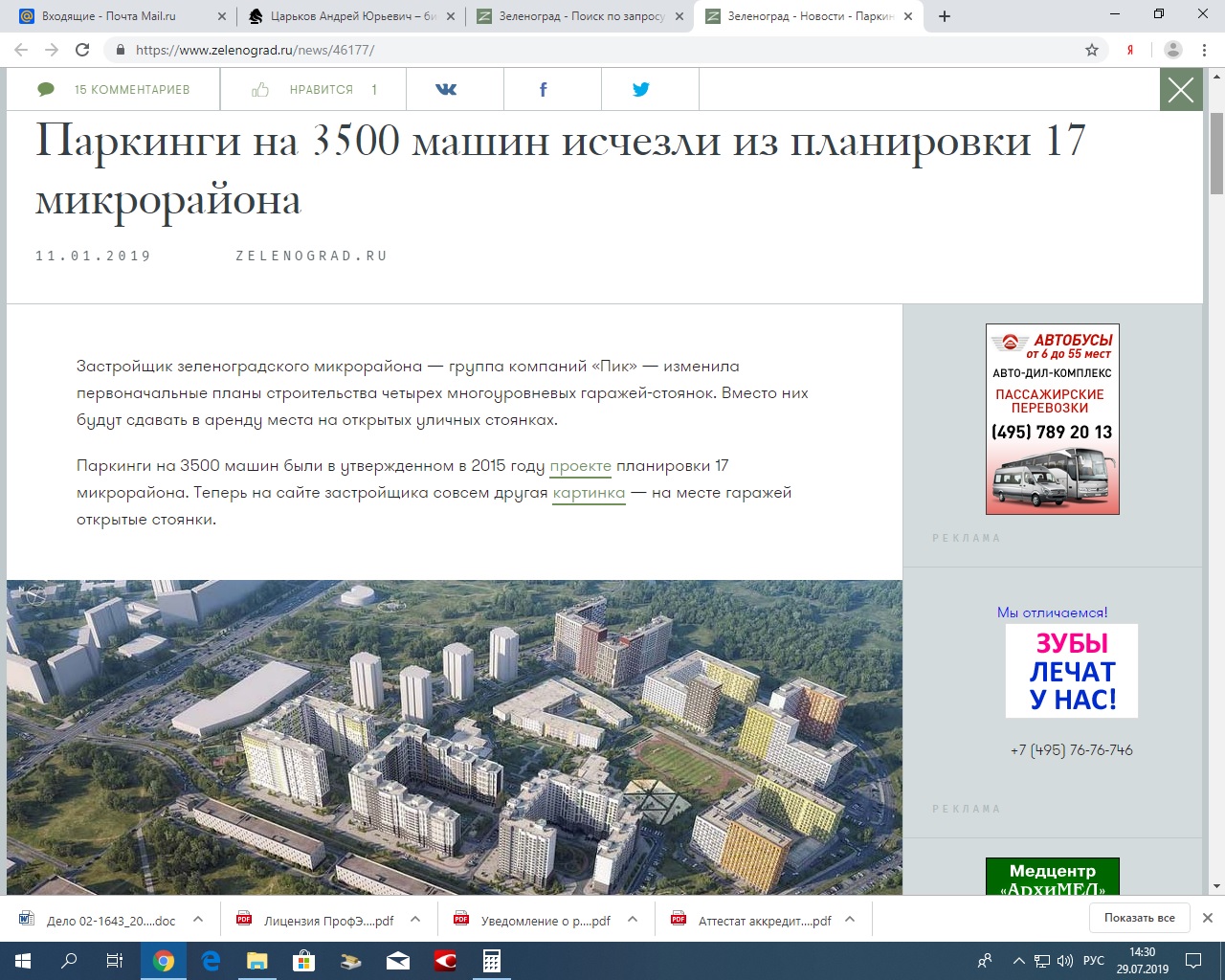Click the address bar URL field
The width and height of the screenshot is (1225, 980).
point(574,50)
